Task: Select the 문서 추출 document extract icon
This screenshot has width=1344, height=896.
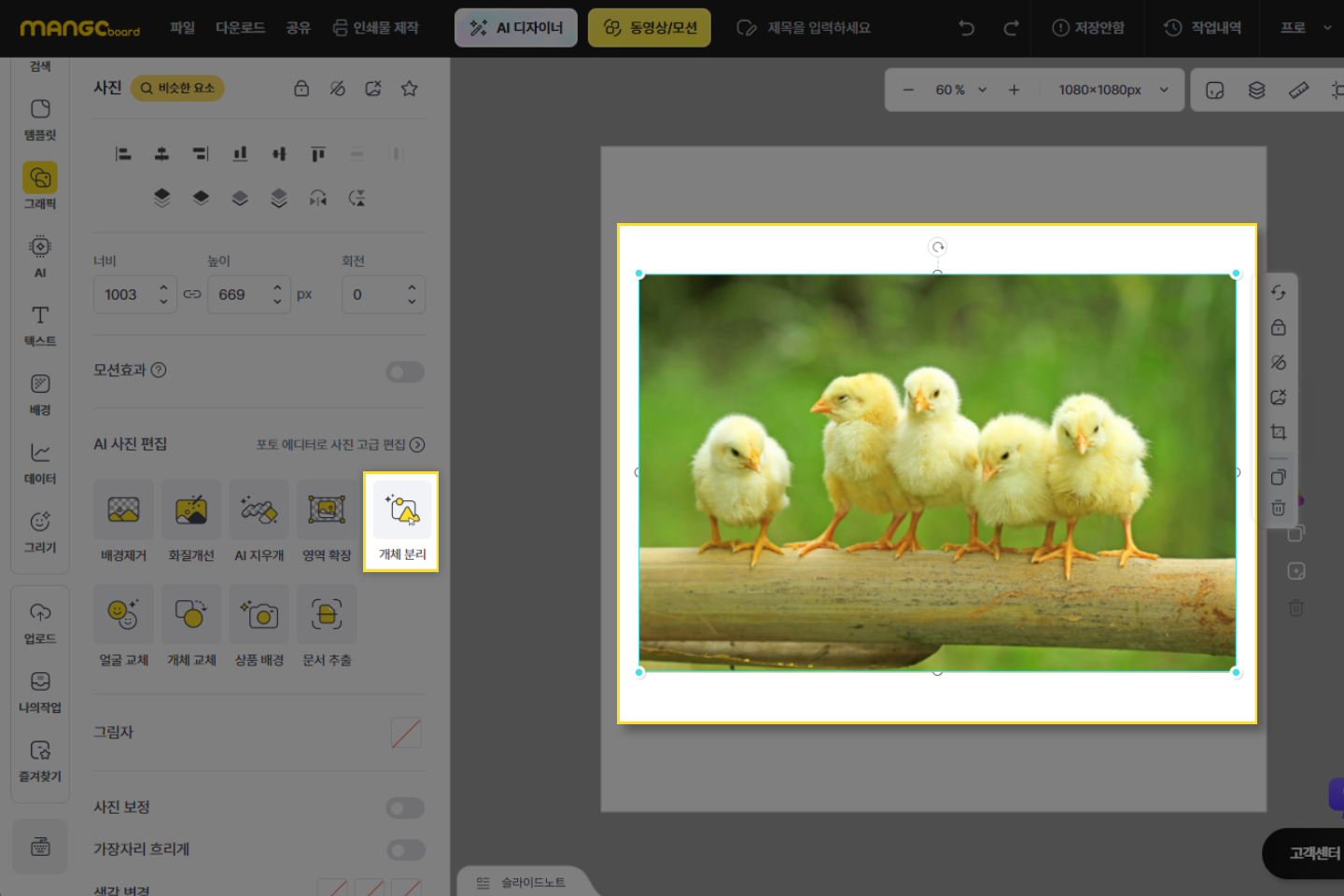Action: coord(327,614)
